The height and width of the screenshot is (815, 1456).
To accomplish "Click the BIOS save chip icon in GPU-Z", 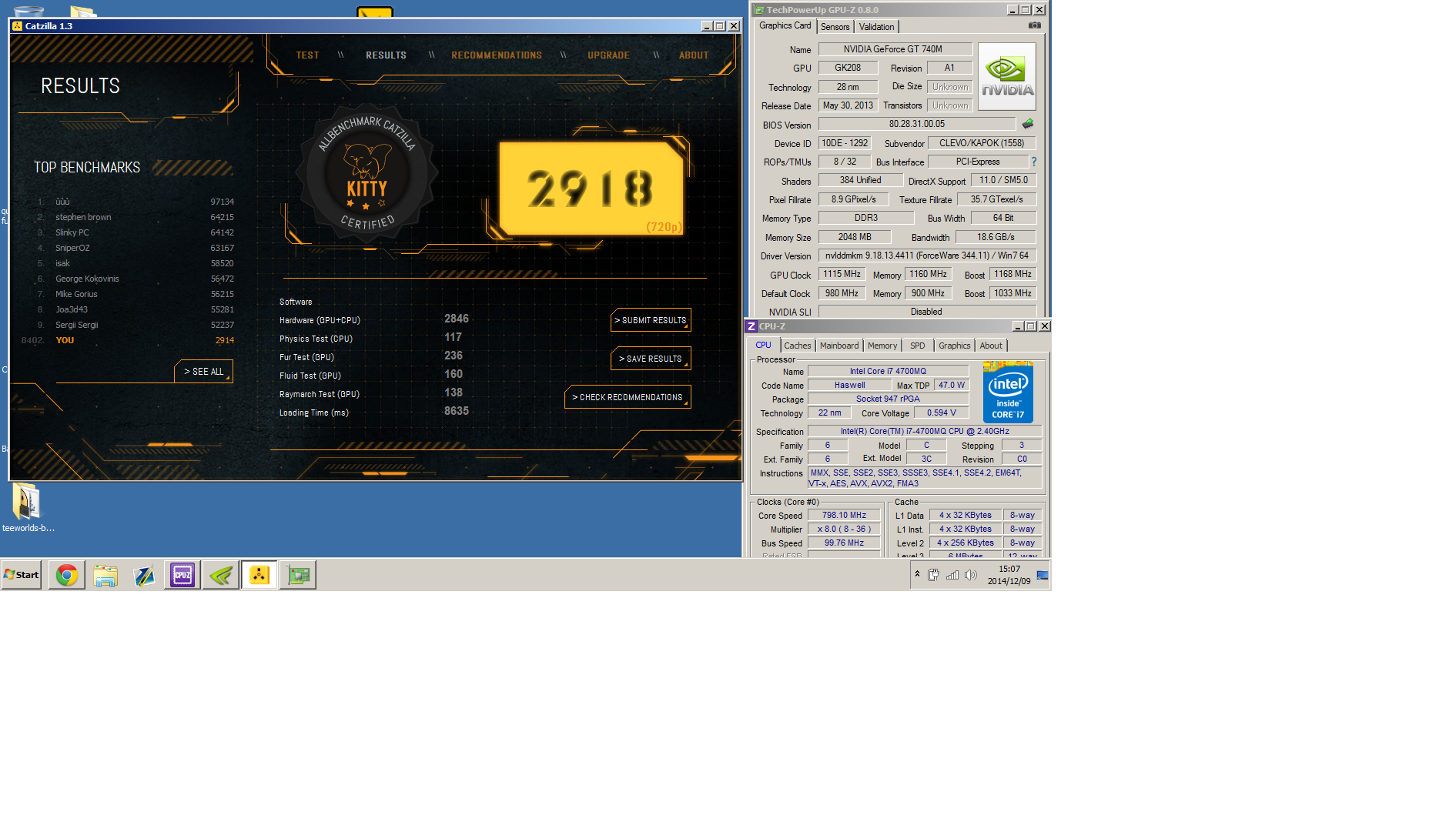I will (1028, 123).
